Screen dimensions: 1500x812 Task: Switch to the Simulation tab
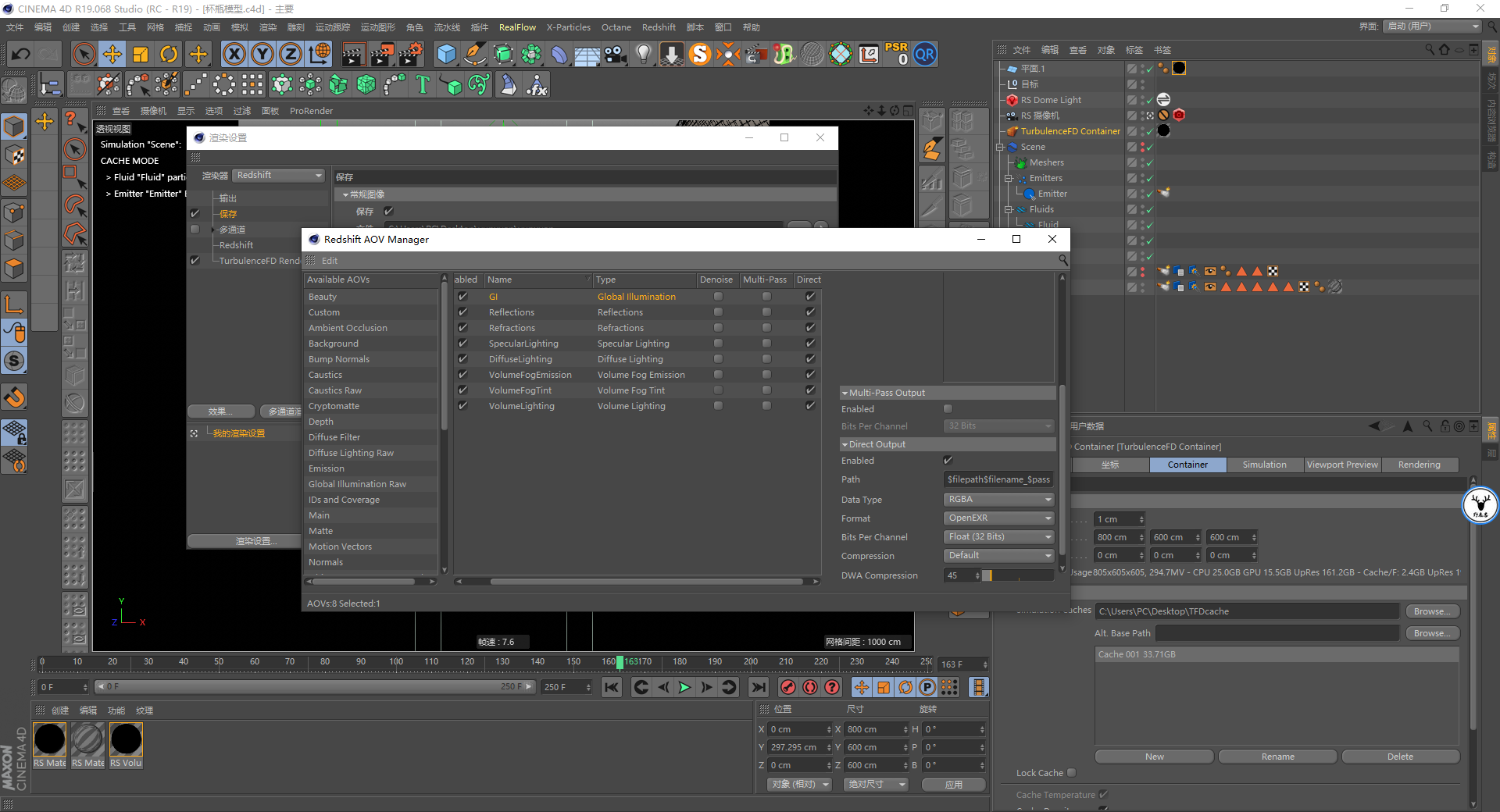click(1263, 465)
